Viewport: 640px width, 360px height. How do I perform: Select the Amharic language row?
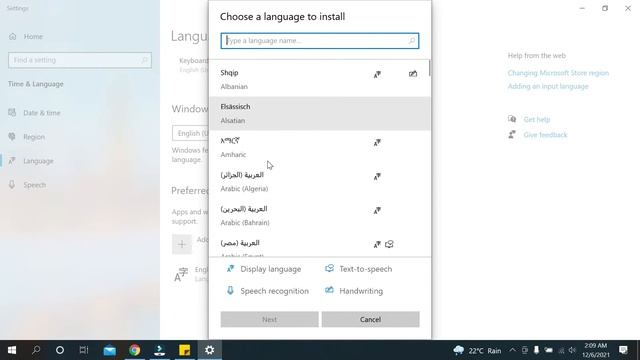(320, 148)
